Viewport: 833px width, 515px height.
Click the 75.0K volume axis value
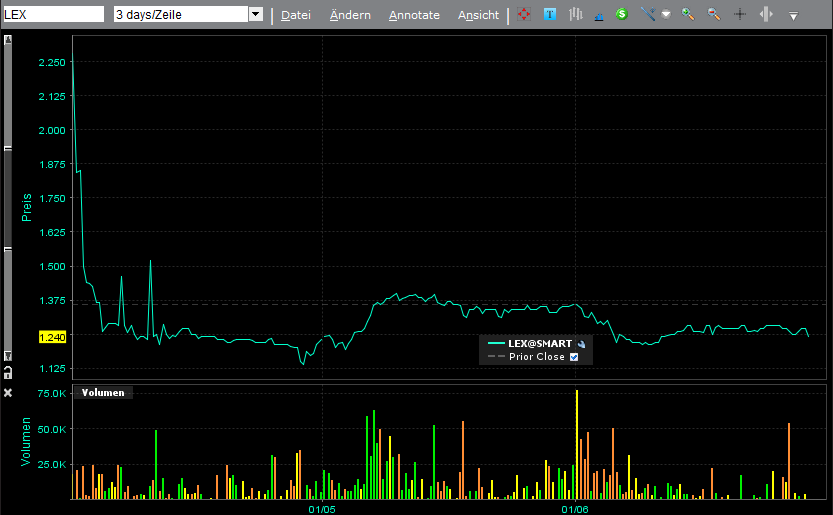click(52, 393)
